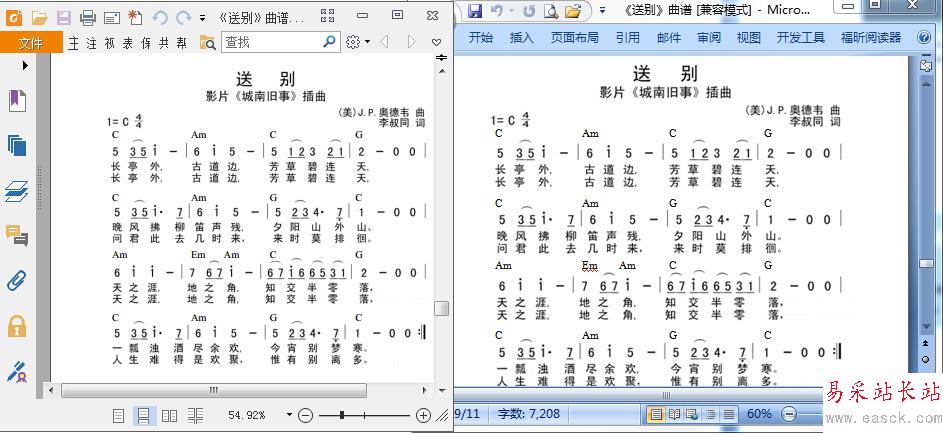Print the PDF in Foxit Reader
This screenshot has width=943, height=433.
click(88, 17)
